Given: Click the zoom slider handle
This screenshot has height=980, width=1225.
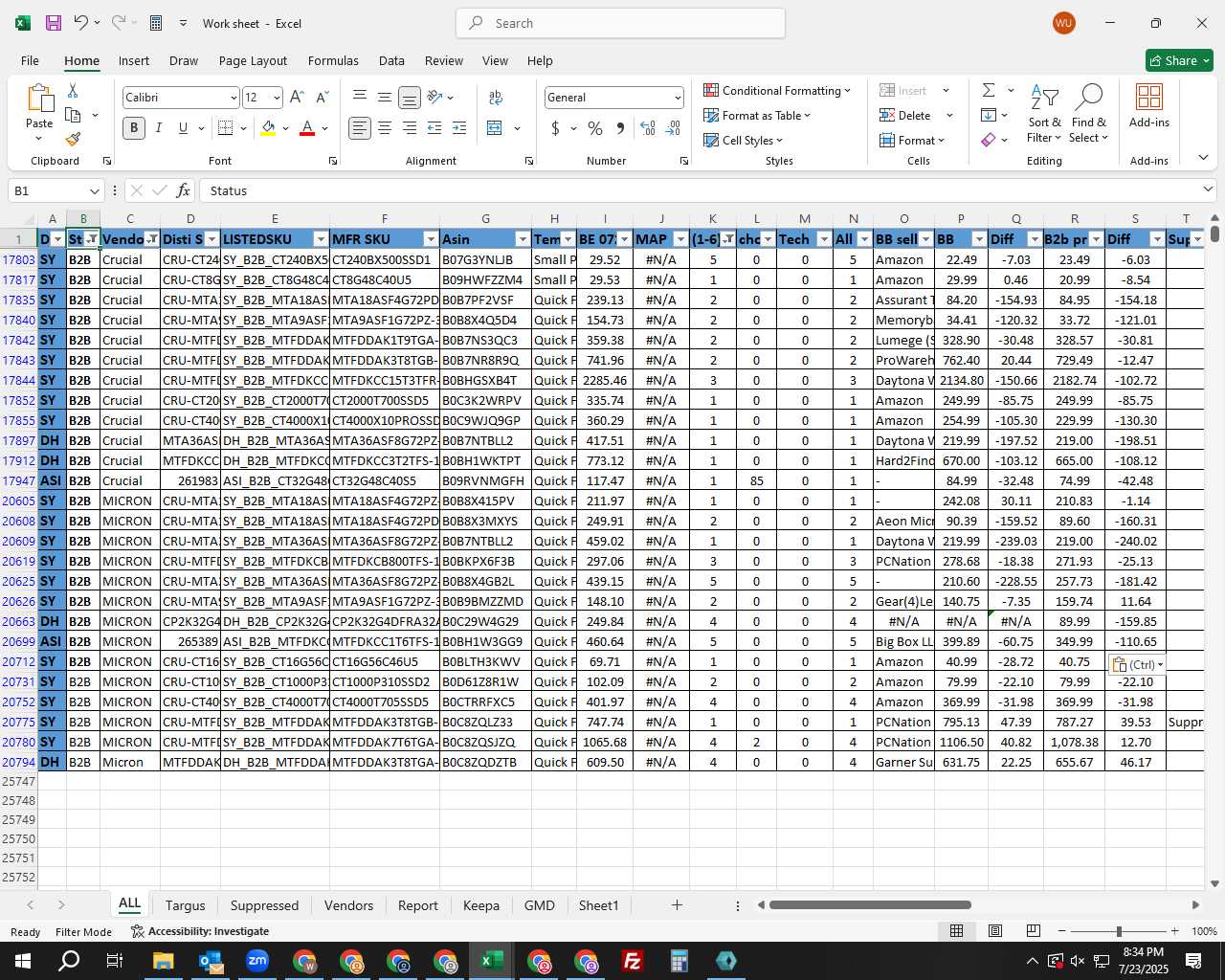Looking at the screenshot, I should (x=1119, y=931).
